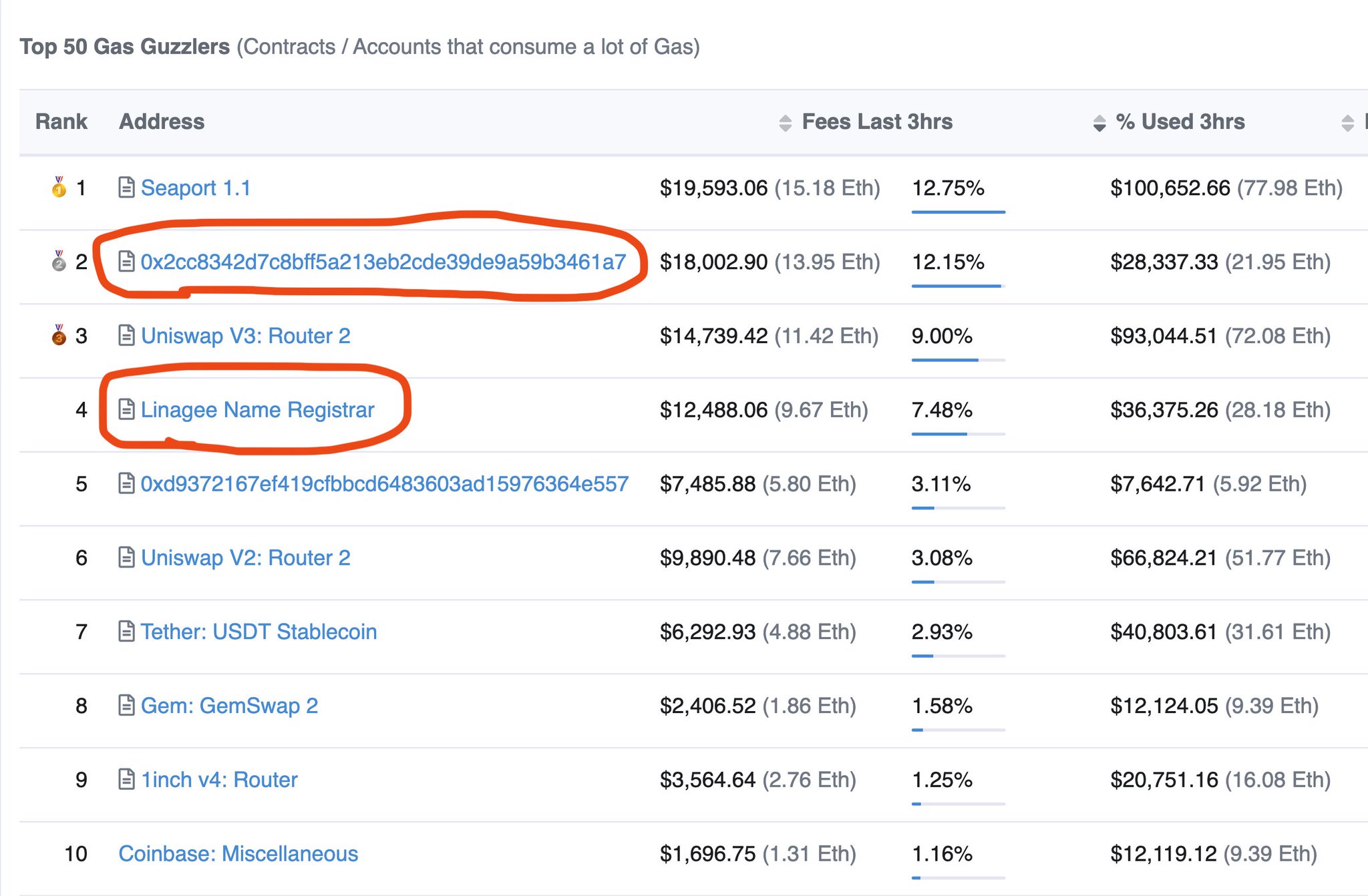Open Gem: GemSwap 2 link
This screenshot has height=896, width=1368.
[229, 705]
